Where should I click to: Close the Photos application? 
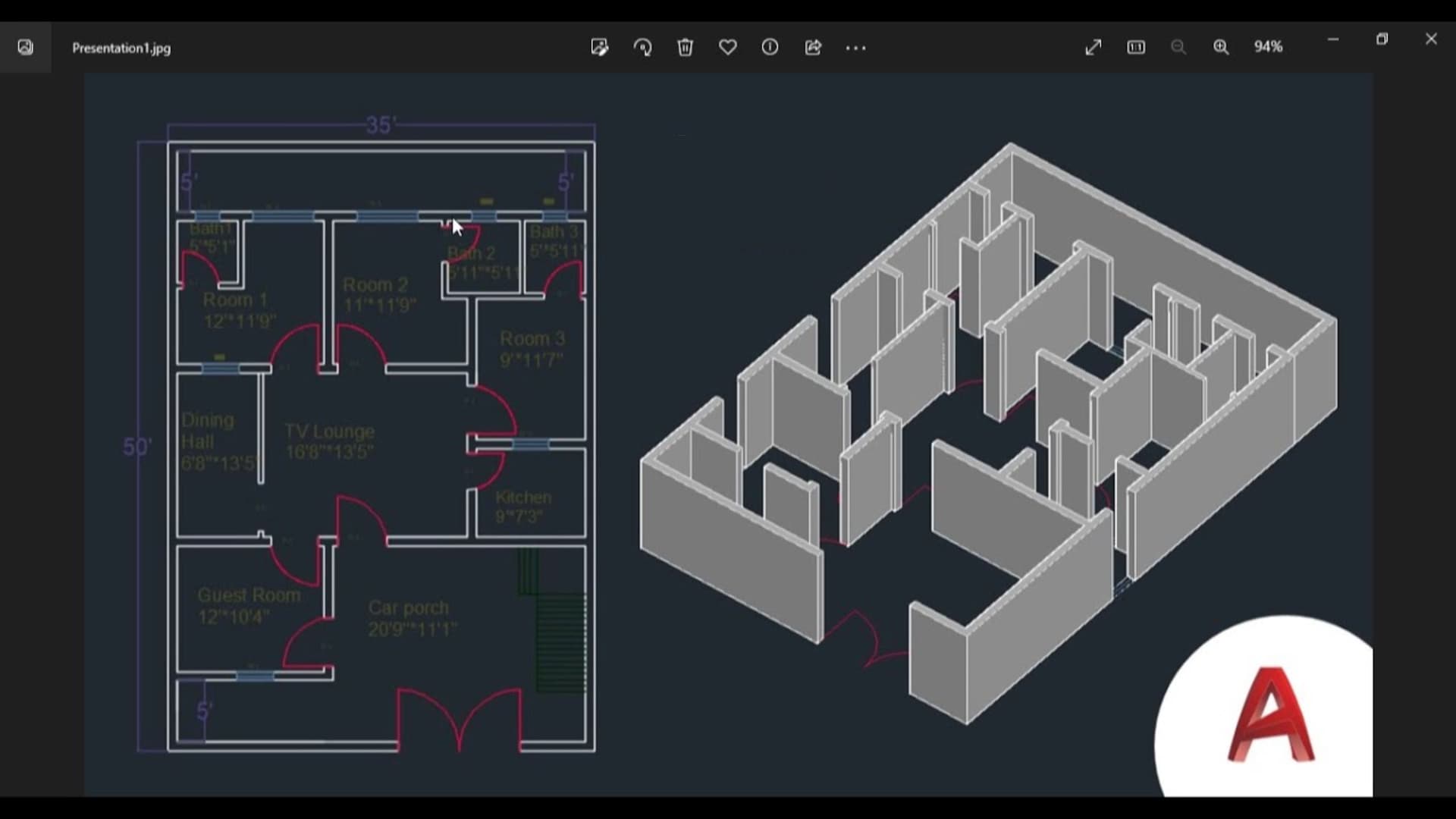[1431, 39]
